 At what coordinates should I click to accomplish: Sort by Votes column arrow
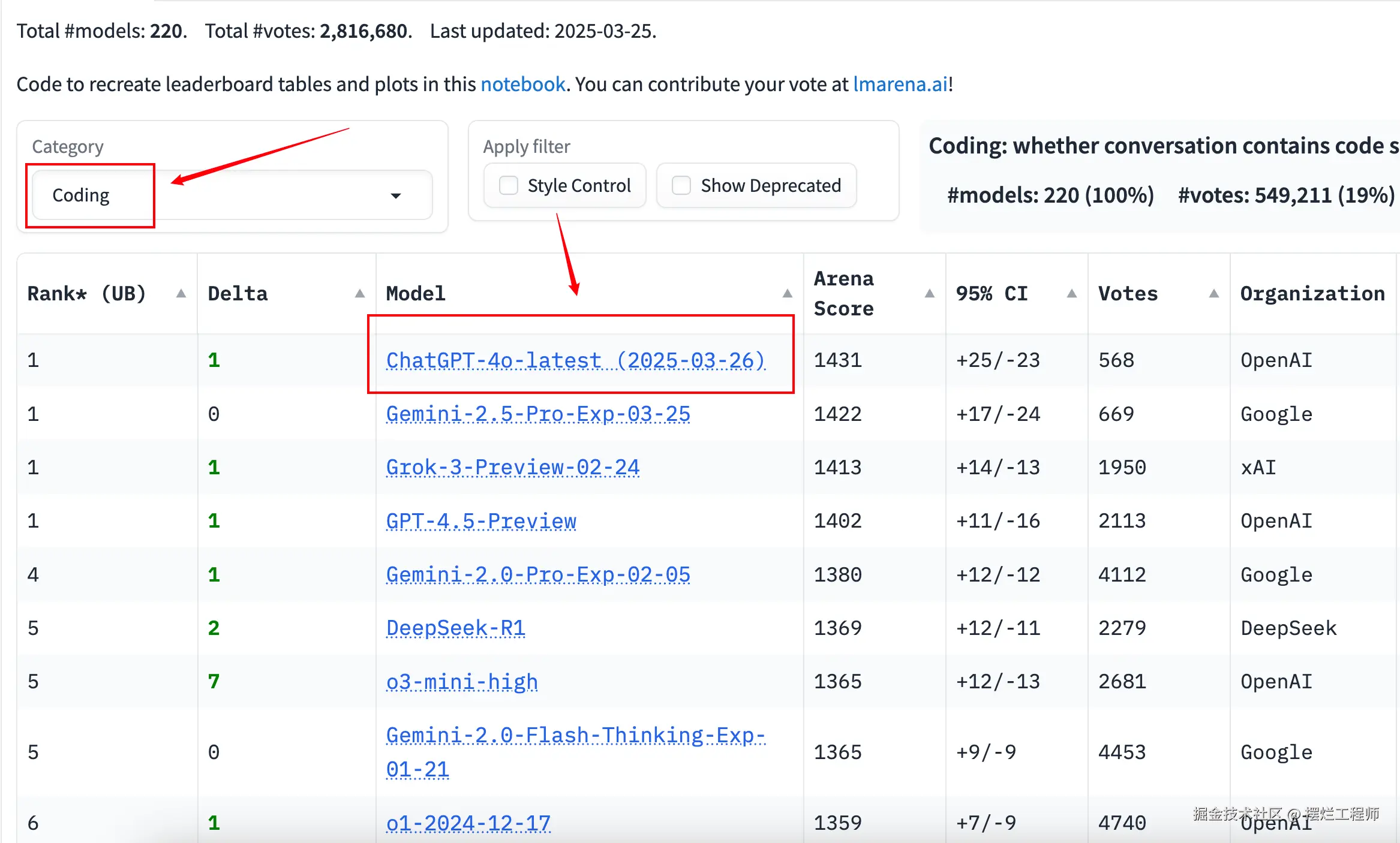point(1214,293)
